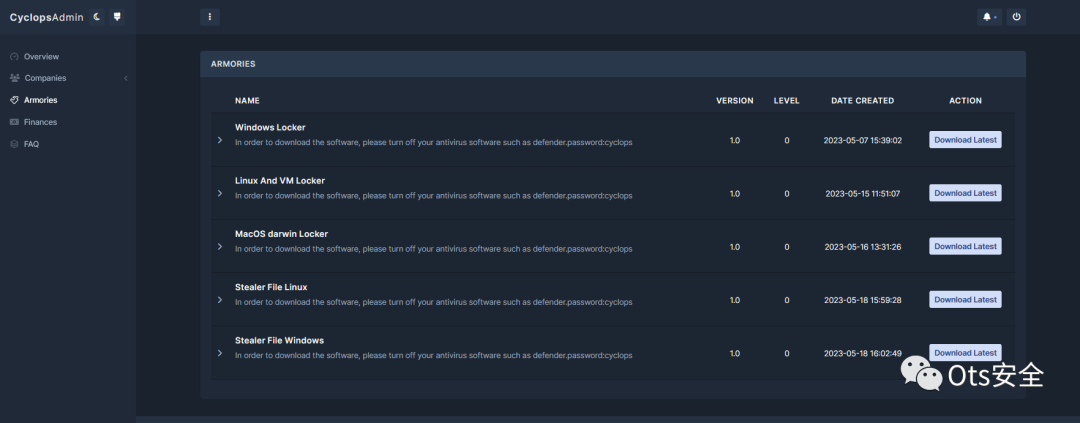
Task: Click the Linux And VM Locker name
Action: point(280,180)
